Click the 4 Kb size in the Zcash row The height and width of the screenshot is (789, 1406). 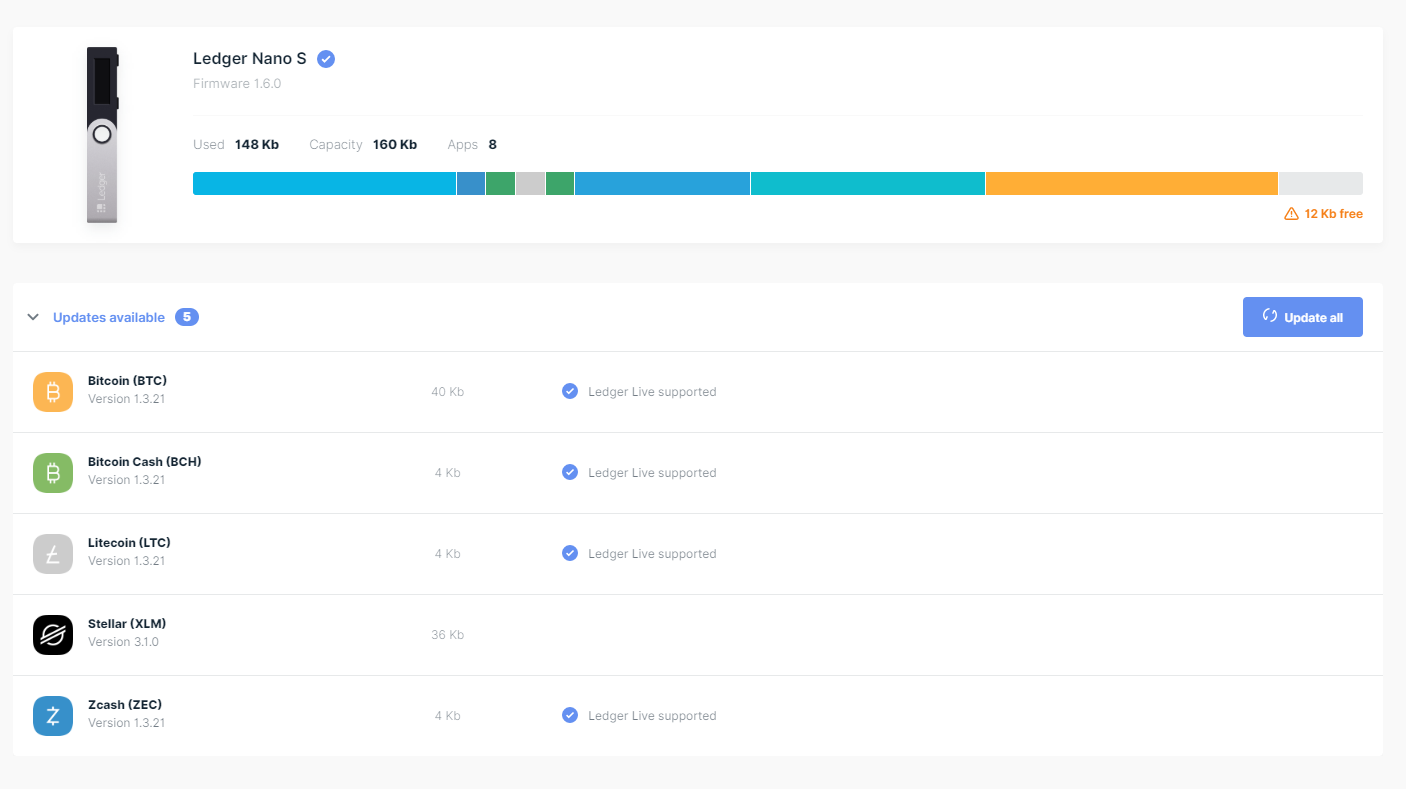(x=448, y=716)
